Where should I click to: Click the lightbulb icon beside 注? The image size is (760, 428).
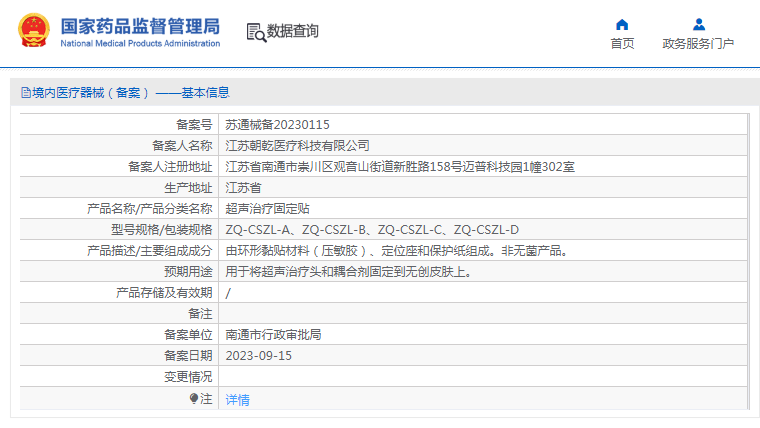(194, 398)
